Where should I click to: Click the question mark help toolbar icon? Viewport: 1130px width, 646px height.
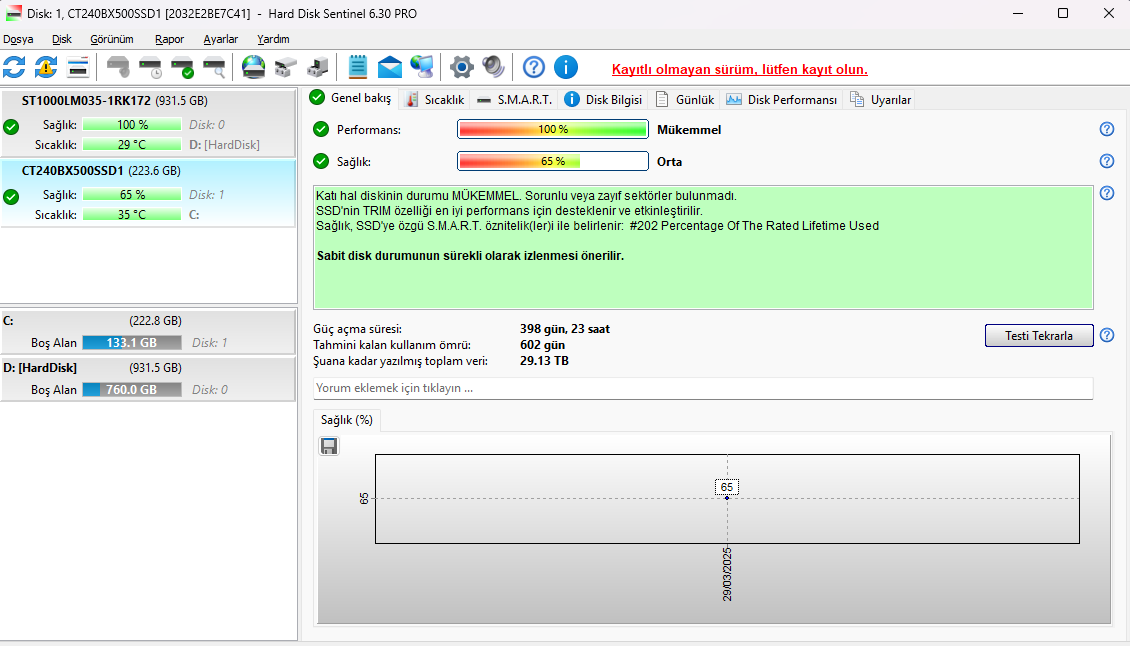click(x=534, y=67)
